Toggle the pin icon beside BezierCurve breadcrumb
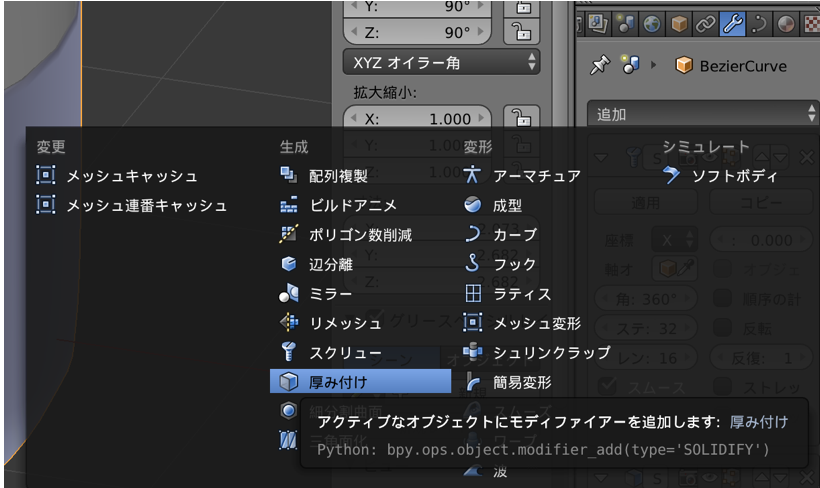820x488 pixels. (600, 65)
